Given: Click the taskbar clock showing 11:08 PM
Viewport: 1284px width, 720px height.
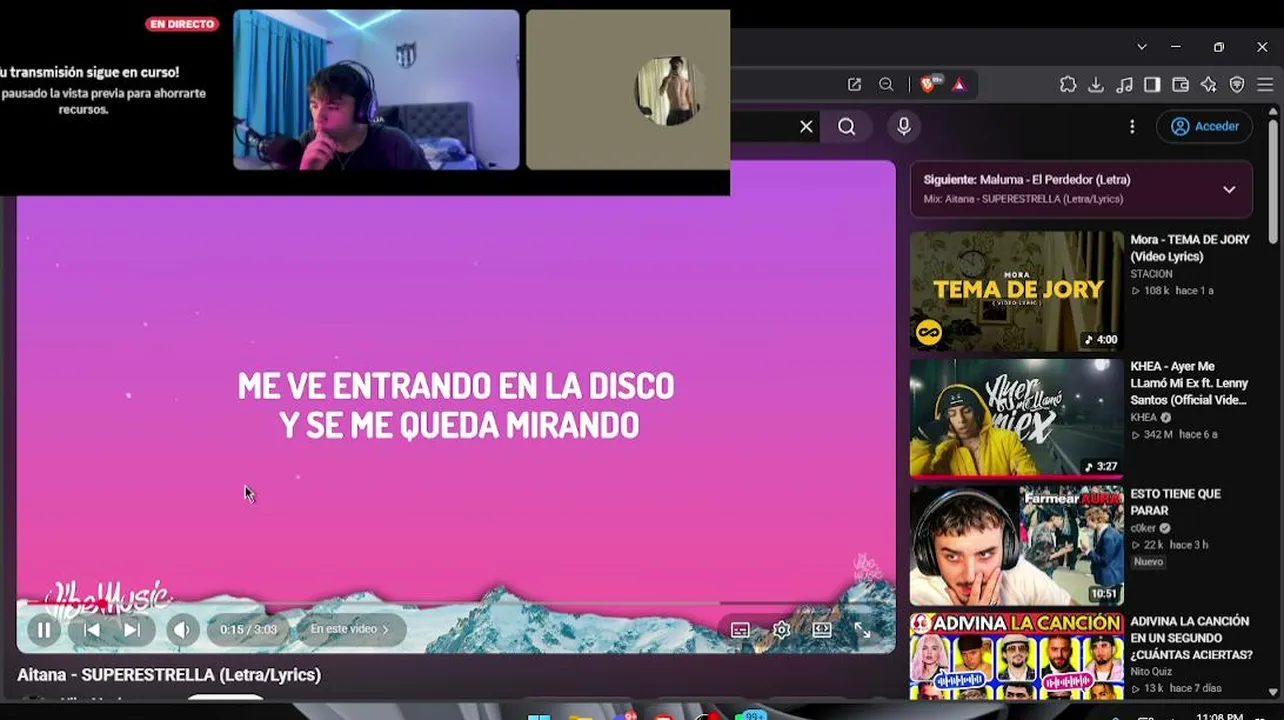Looking at the screenshot, I should [x=1220, y=716].
